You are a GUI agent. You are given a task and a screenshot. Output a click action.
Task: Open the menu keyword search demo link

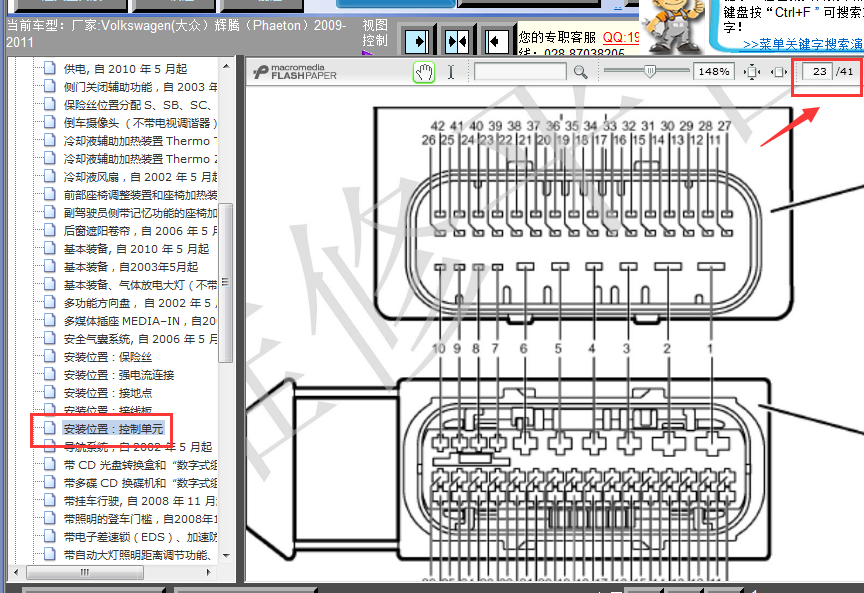click(803, 45)
